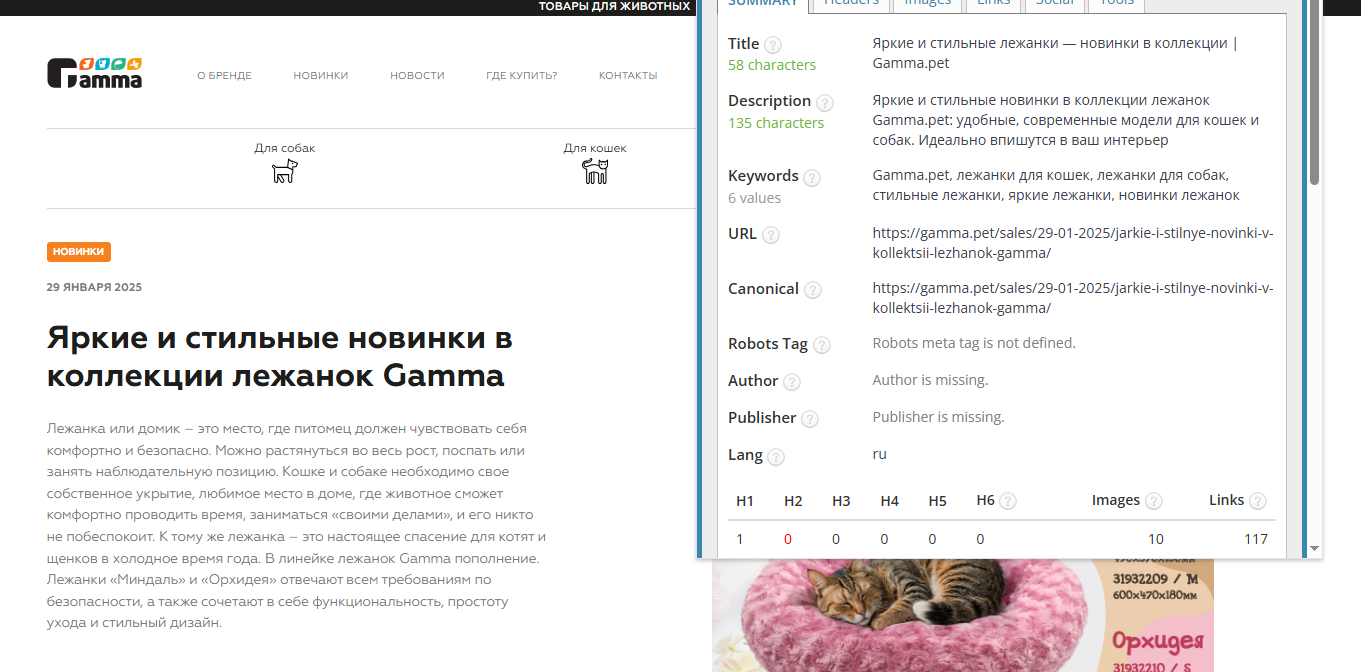Screen dimensions: 1361x672
Task: Open the Social tab
Action: [1056, 4]
